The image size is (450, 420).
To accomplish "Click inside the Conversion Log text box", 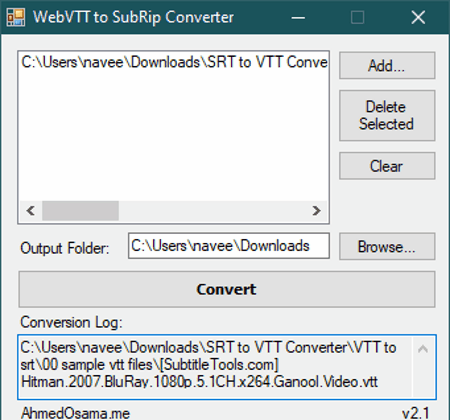I will tap(215, 367).
